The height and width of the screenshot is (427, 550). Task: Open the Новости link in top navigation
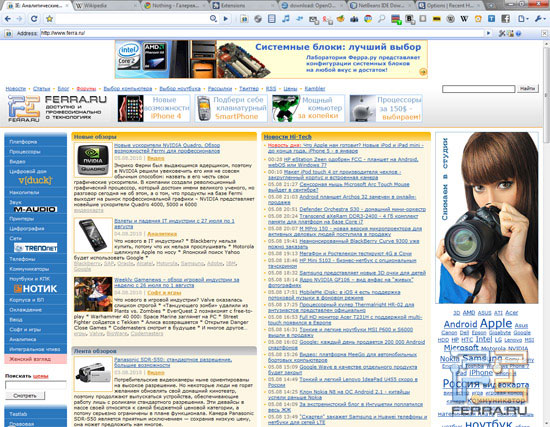click(x=15, y=88)
